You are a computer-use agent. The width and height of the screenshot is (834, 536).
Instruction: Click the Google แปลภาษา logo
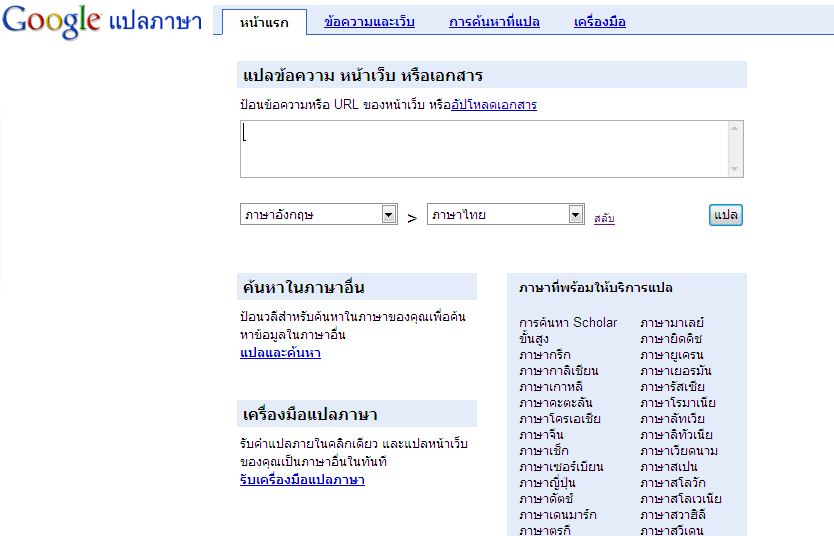click(102, 21)
